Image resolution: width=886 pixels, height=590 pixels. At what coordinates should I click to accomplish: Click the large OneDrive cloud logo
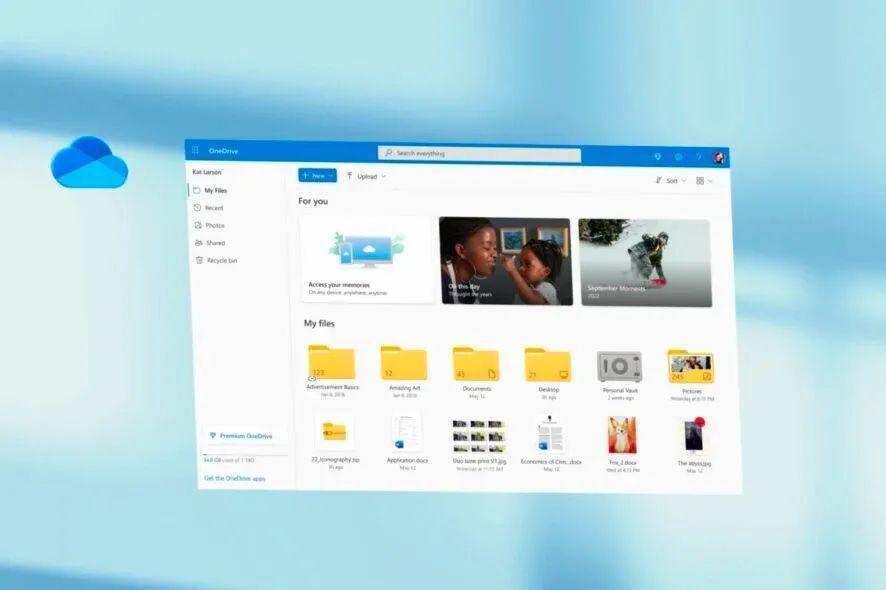pyautogui.click(x=89, y=162)
